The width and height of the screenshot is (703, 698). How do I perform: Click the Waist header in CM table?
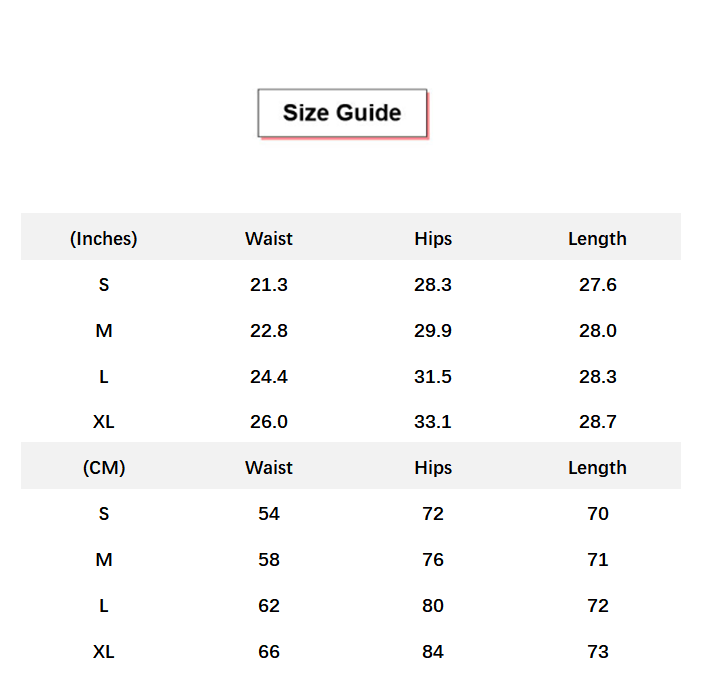click(x=269, y=467)
